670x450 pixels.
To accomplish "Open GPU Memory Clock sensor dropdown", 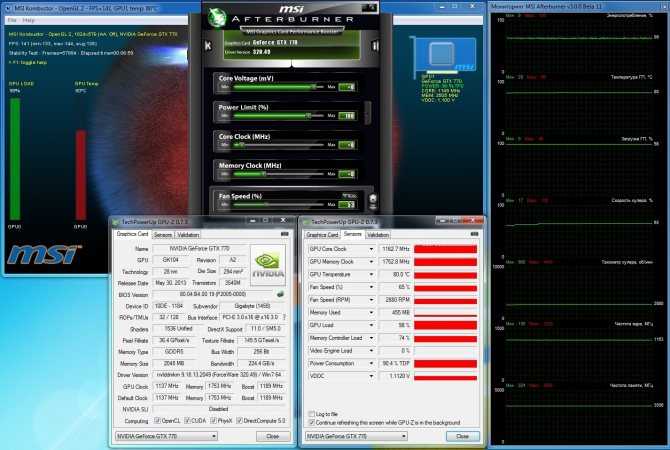I will [x=371, y=262].
